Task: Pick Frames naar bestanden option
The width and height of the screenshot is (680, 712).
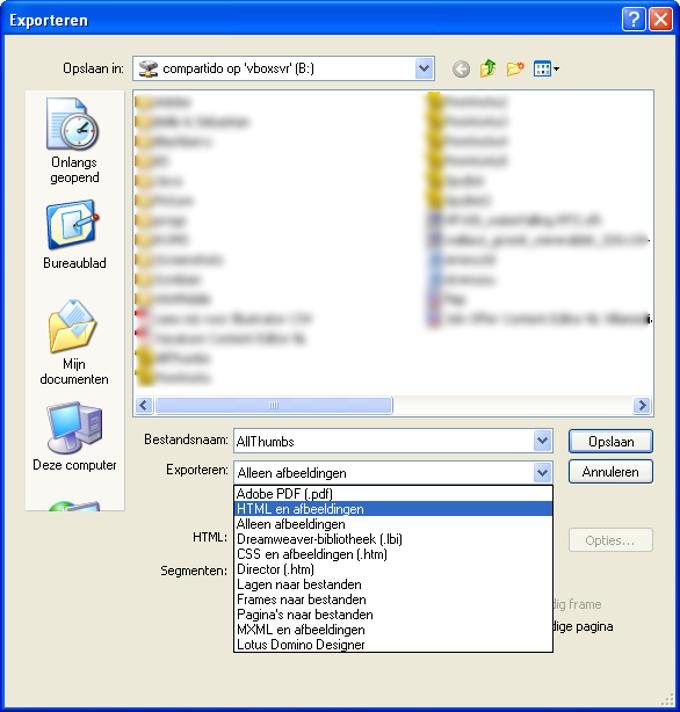Action: click(393, 599)
